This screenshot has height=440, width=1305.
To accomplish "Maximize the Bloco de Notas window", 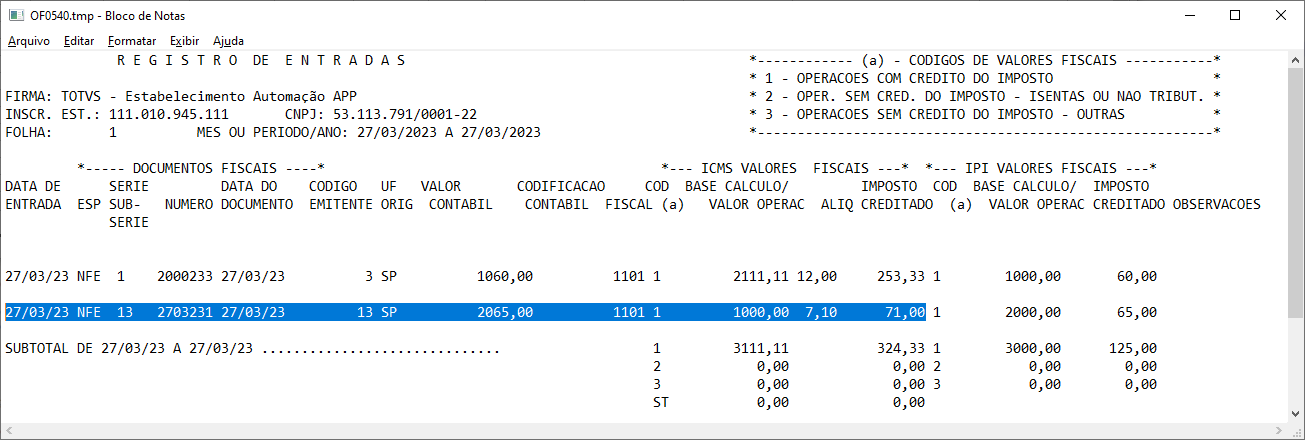I will [1235, 16].
